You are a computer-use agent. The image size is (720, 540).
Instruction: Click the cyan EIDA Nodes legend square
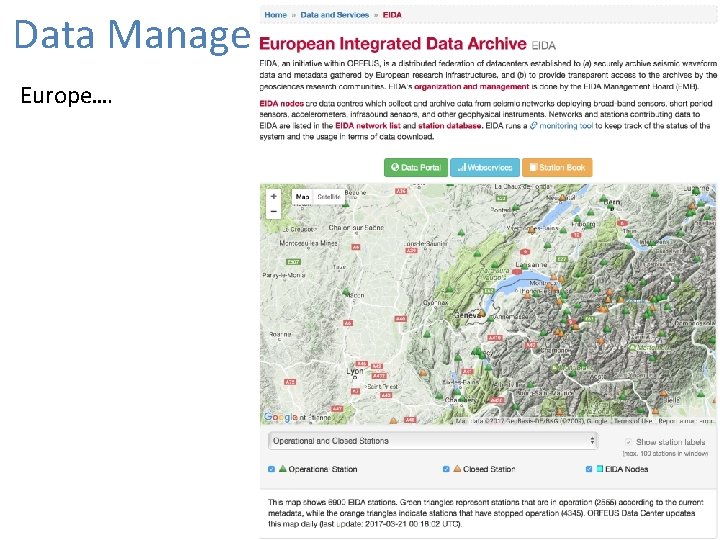[600, 469]
